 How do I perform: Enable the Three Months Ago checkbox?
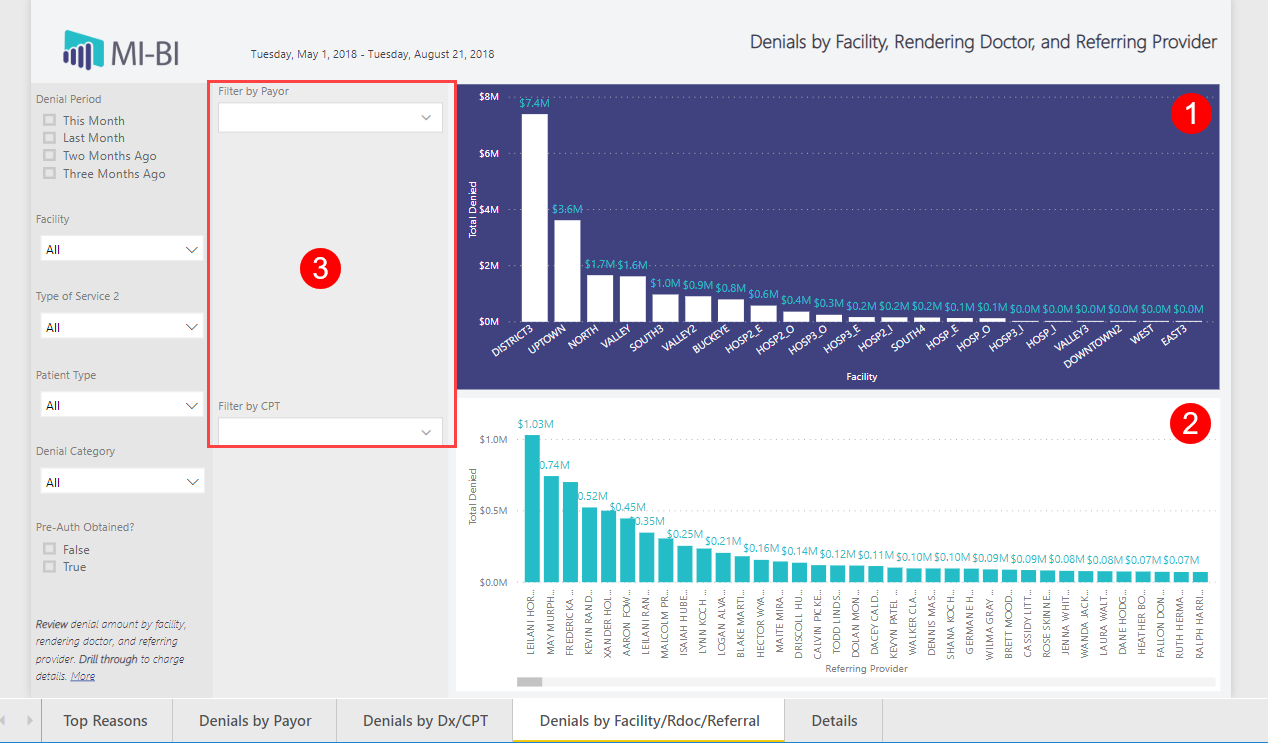(x=49, y=174)
